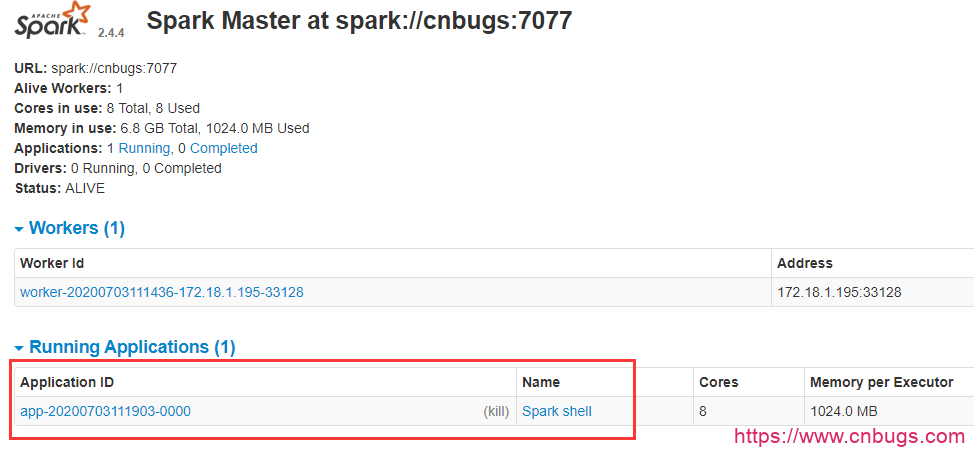Open worker-20200703111436-172.18.1.195-33128 link
974x451 pixels.
tap(162, 292)
